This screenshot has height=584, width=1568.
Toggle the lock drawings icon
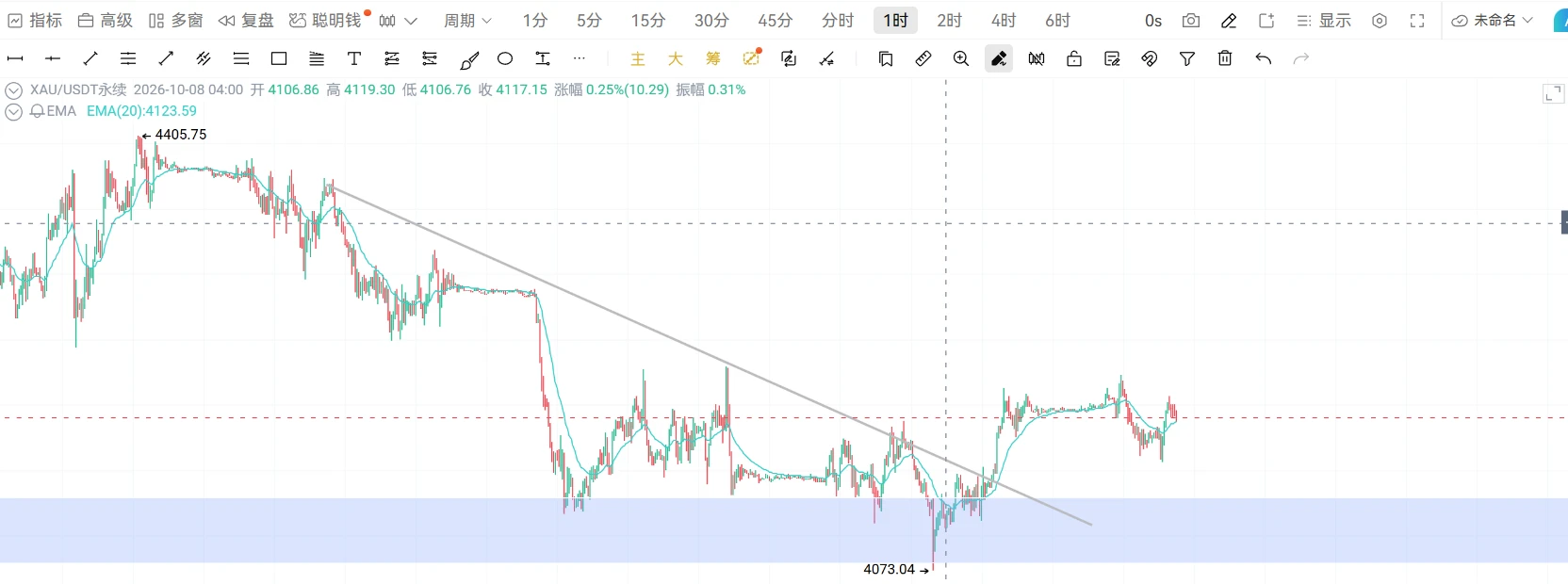(x=1074, y=58)
